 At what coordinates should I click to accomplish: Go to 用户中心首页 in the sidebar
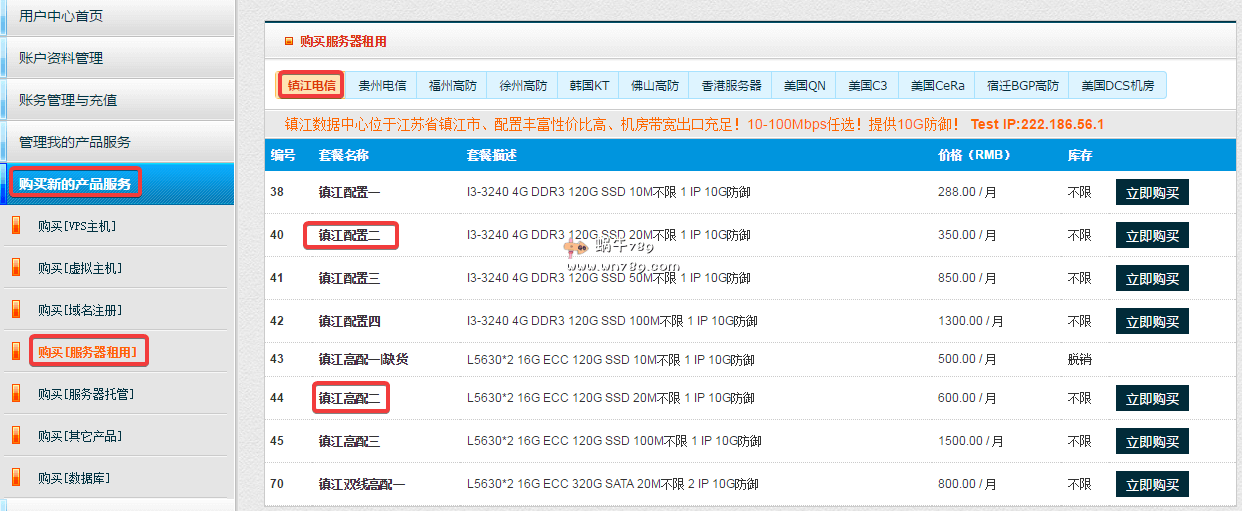click(60, 16)
